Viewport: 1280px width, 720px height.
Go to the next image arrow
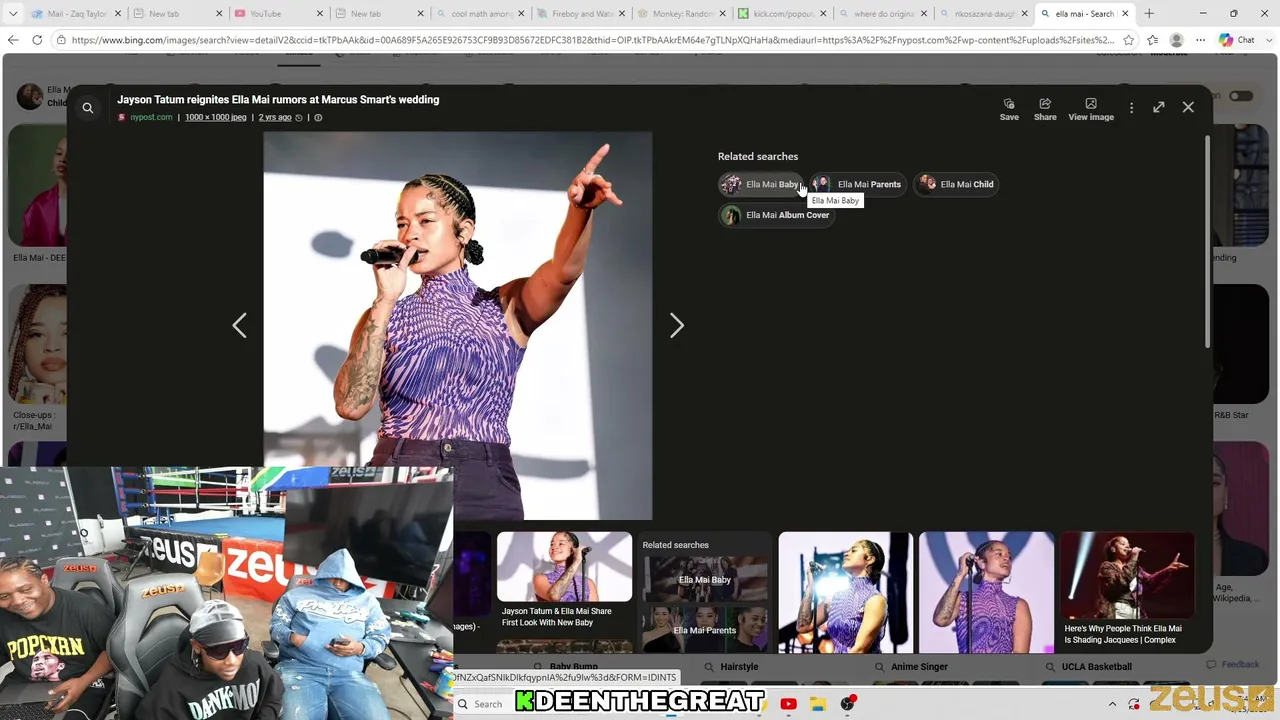pos(677,325)
